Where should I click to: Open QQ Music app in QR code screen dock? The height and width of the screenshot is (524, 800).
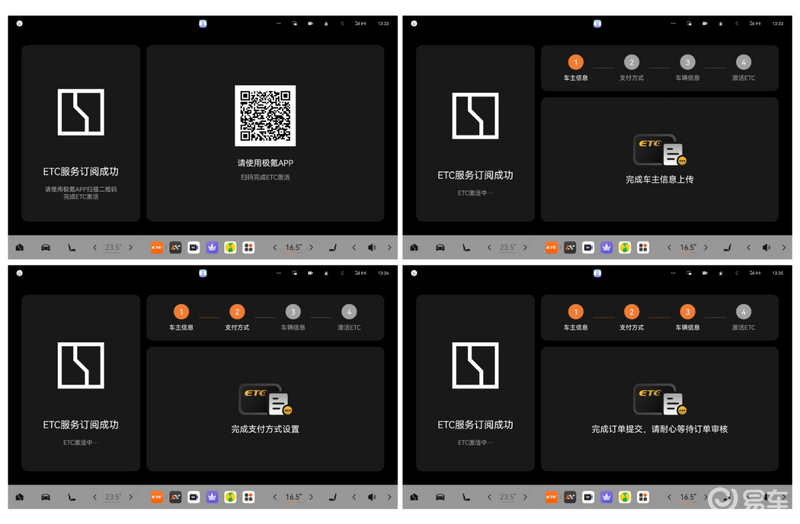pos(230,247)
